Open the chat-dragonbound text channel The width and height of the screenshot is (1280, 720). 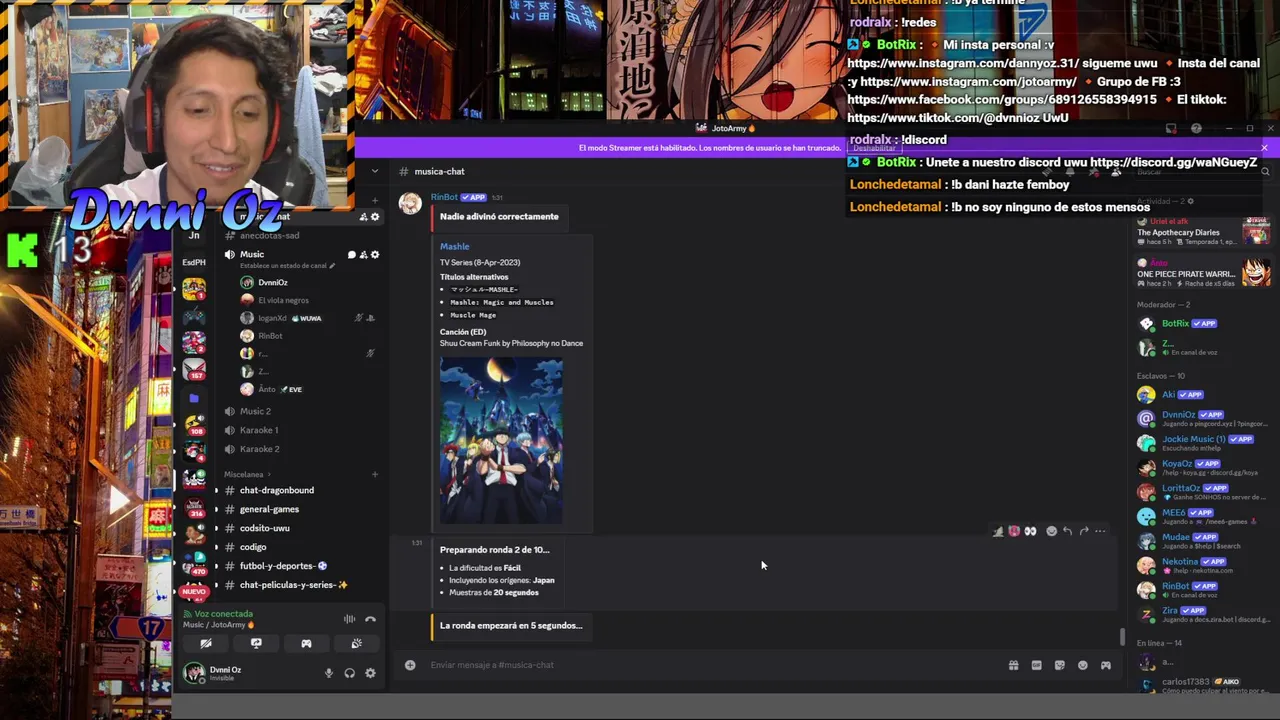(x=277, y=490)
